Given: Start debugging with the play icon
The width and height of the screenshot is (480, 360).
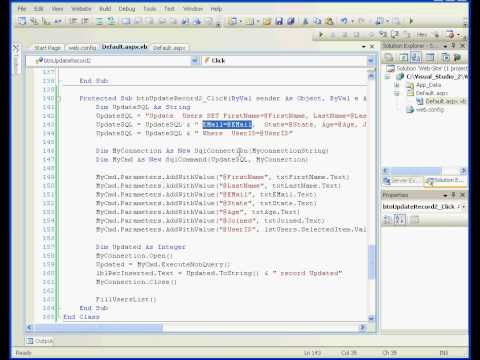Looking at the screenshot, I should pos(411,21).
